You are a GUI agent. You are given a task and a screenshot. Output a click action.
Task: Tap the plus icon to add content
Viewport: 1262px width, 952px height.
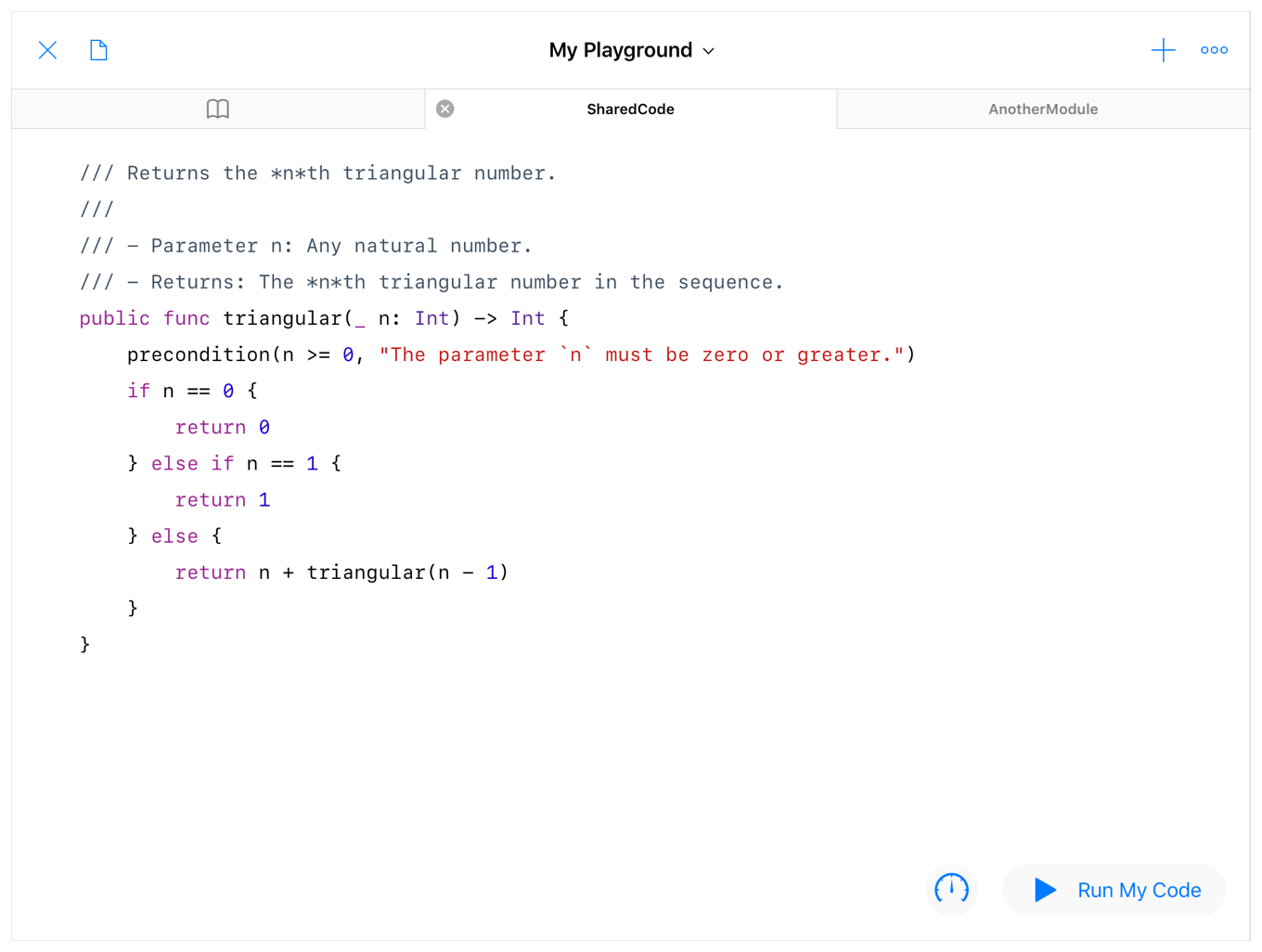pyautogui.click(x=1163, y=50)
